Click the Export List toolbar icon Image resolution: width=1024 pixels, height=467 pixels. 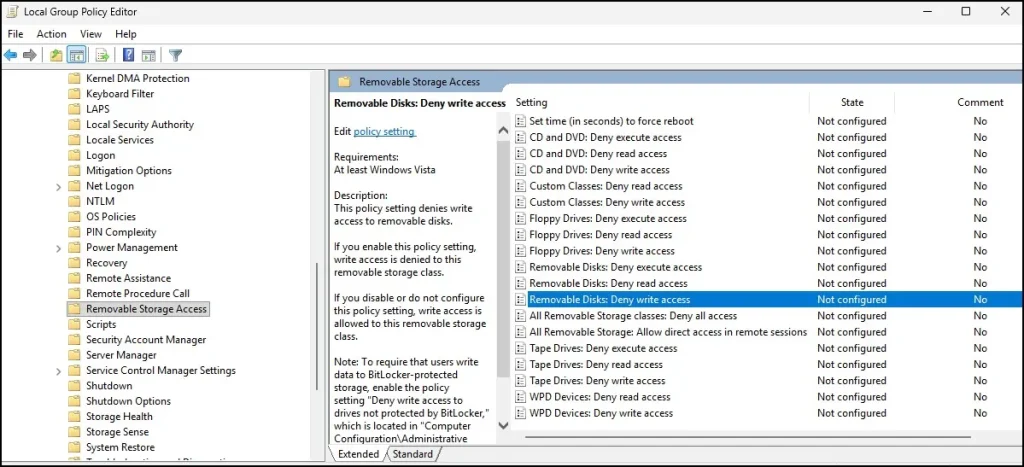[103, 56]
